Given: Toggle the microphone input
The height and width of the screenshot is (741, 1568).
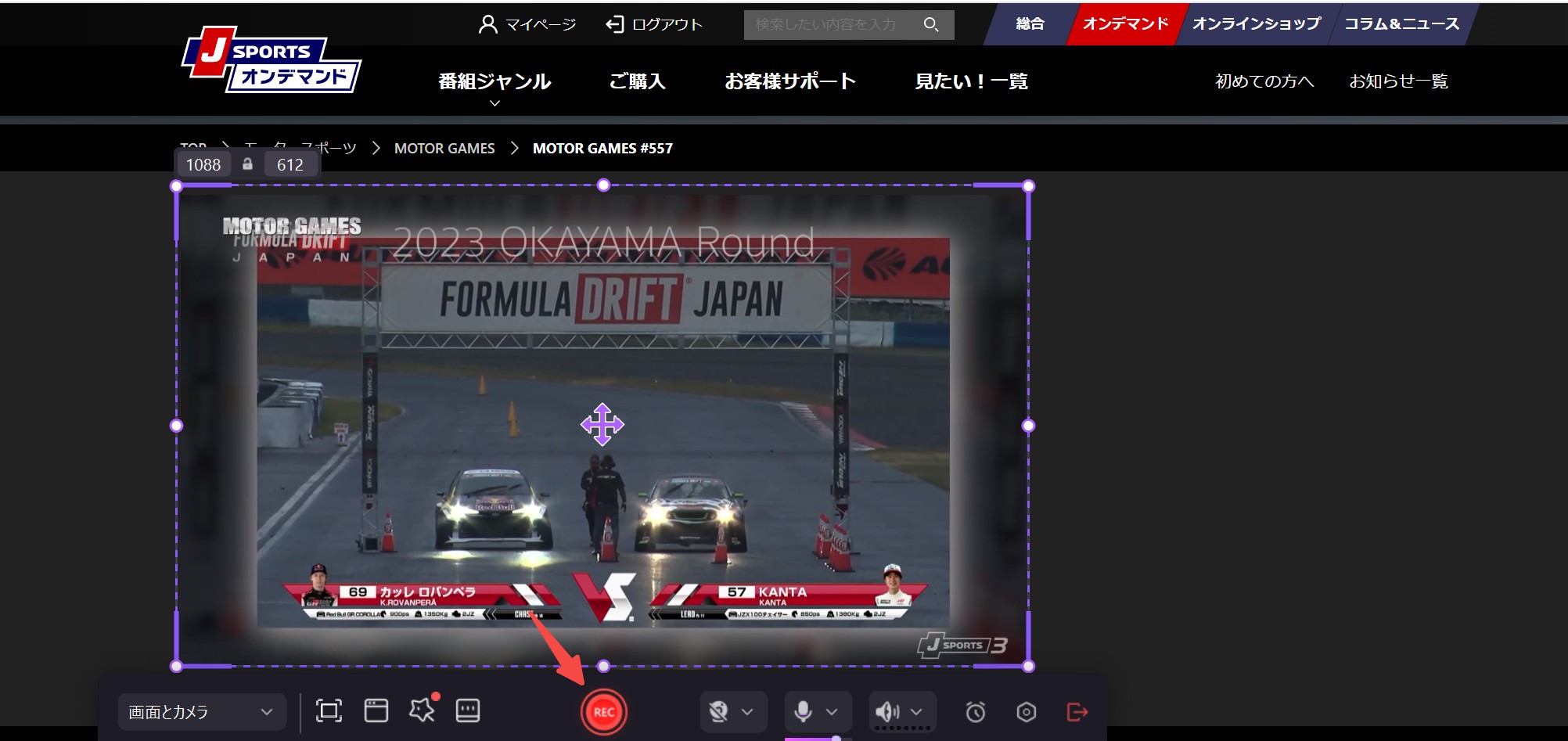Looking at the screenshot, I should [802, 712].
